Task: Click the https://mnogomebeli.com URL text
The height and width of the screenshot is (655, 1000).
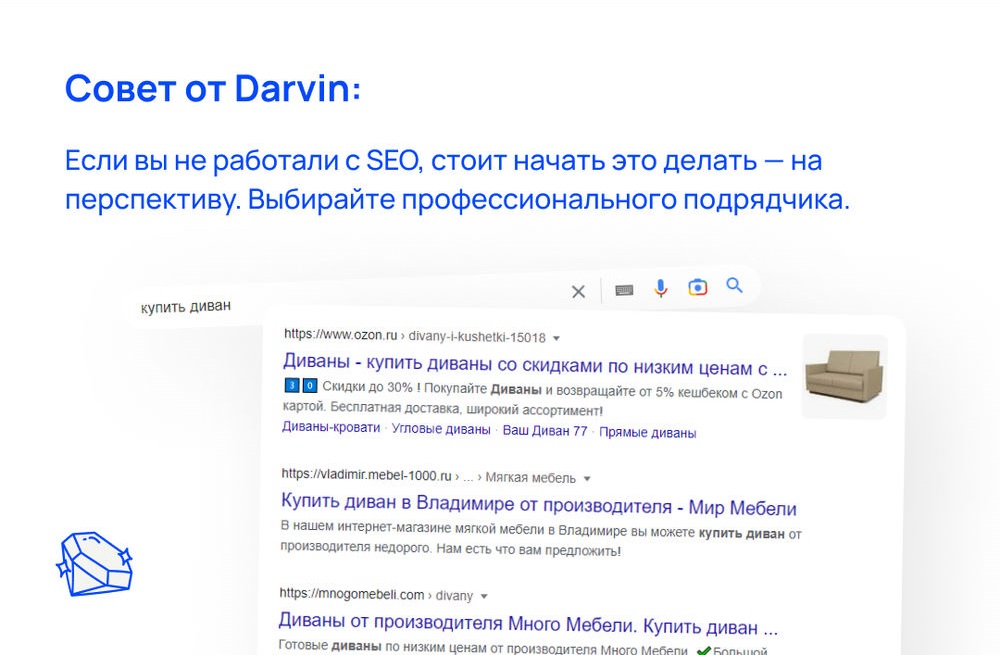Action: (x=351, y=594)
